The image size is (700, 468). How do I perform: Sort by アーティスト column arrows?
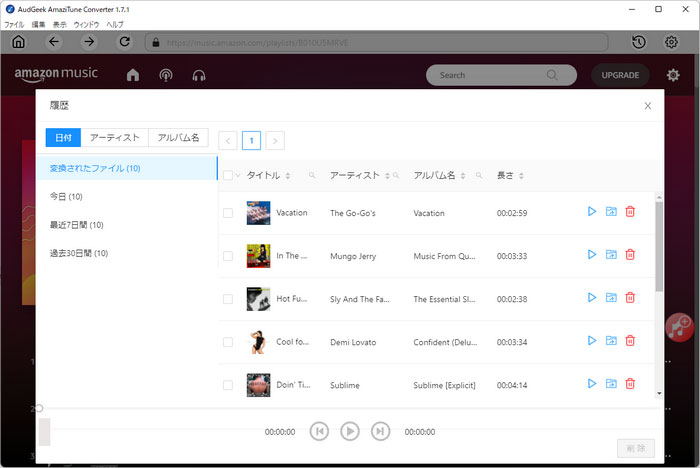[x=388, y=176]
